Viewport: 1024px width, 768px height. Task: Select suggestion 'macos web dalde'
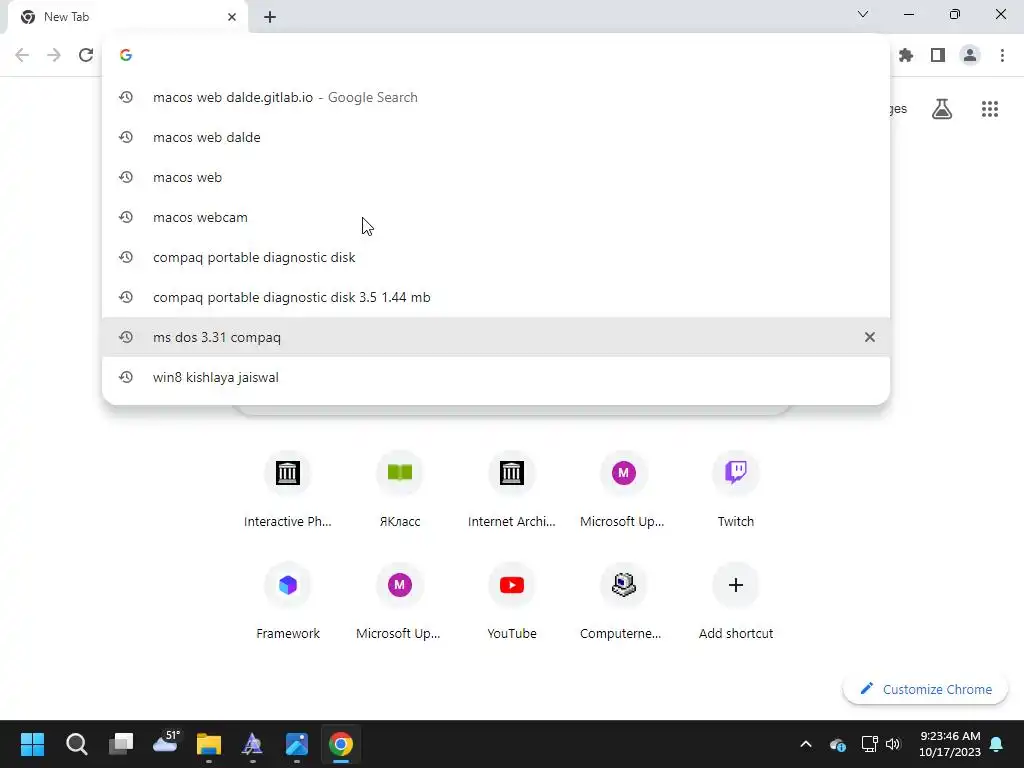[x=496, y=137]
